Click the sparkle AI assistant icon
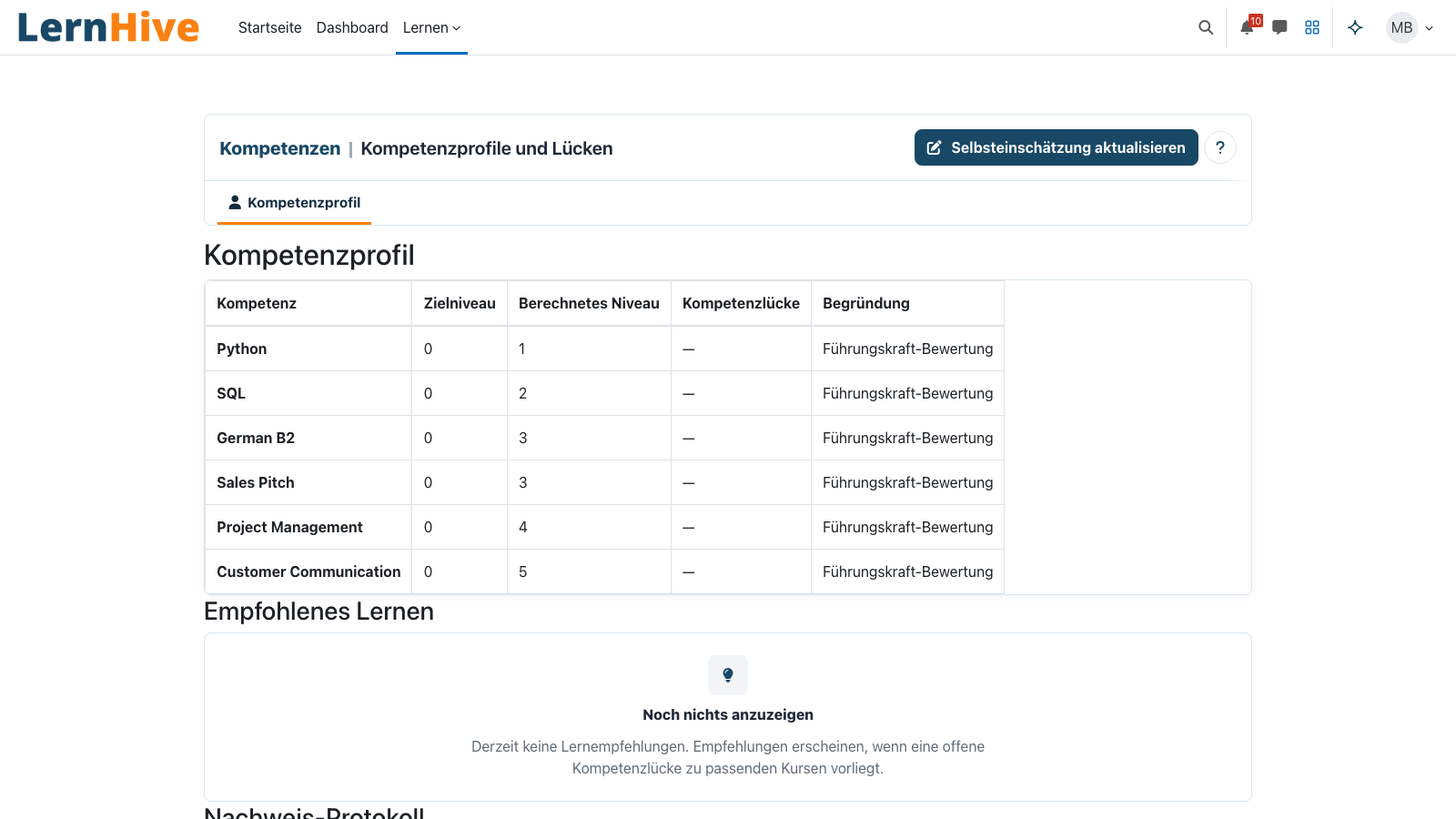This screenshot has height=819, width=1456. coord(1355,27)
